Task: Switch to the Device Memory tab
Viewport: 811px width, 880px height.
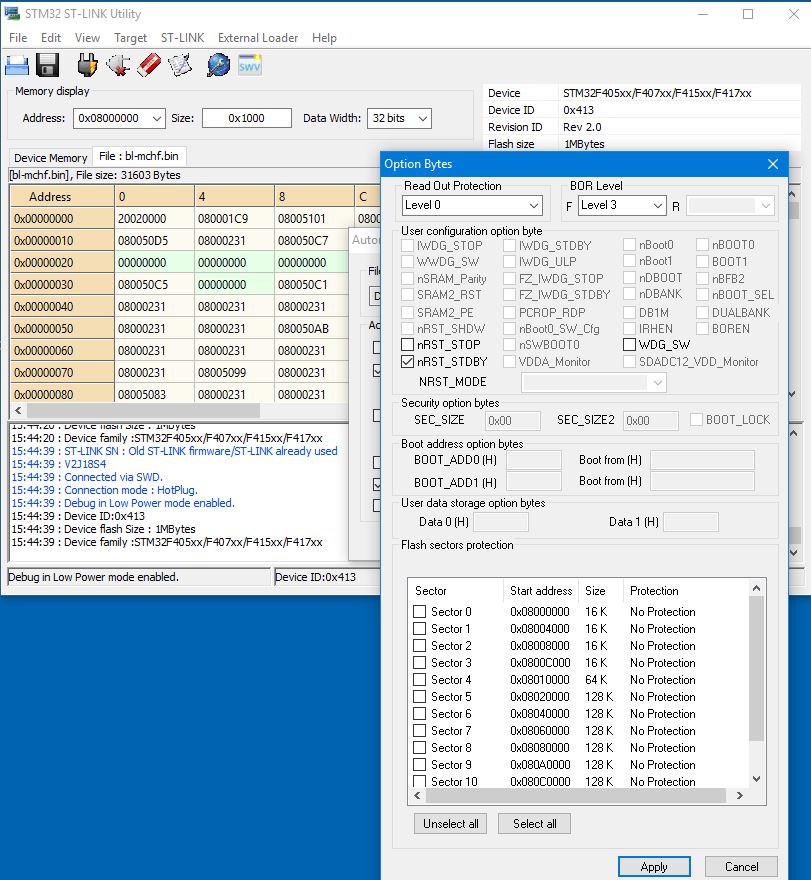Action: click(x=51, y=158)
